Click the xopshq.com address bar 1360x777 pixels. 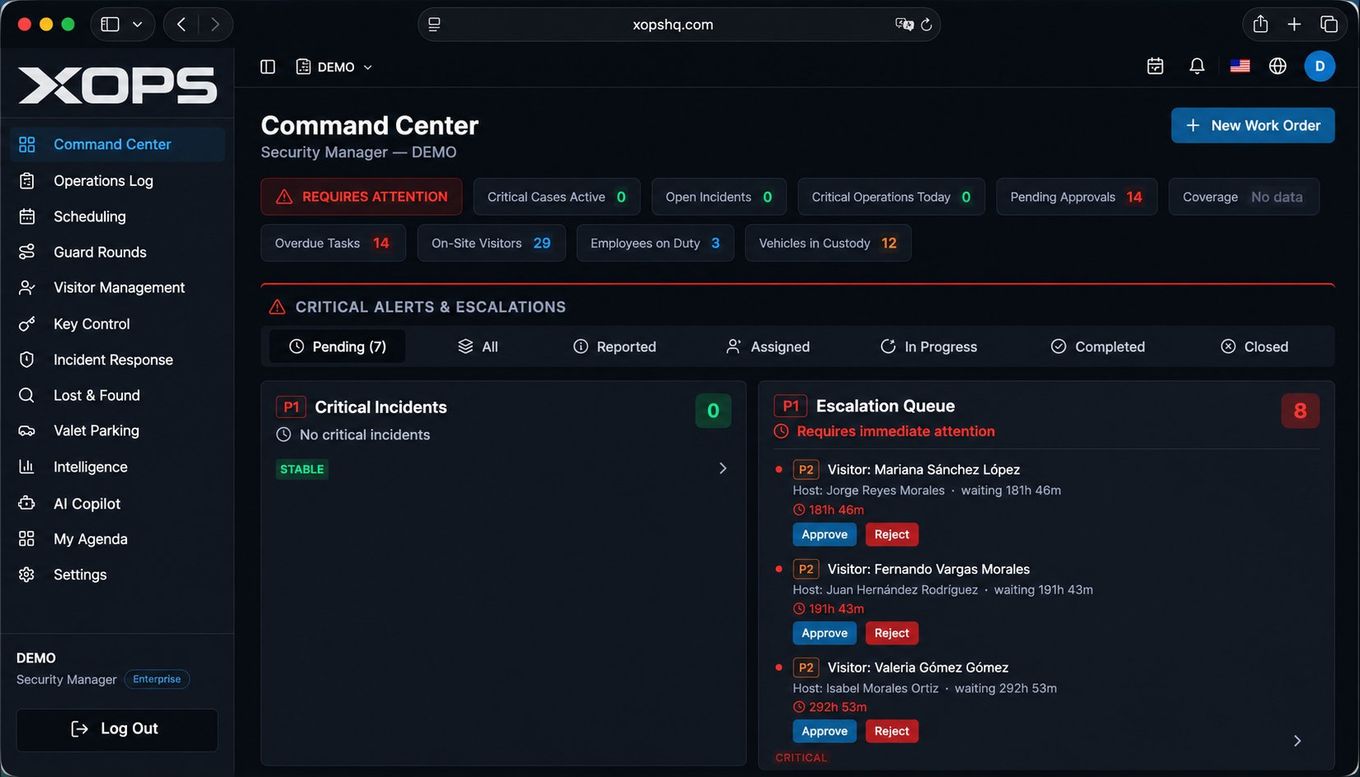679,24
